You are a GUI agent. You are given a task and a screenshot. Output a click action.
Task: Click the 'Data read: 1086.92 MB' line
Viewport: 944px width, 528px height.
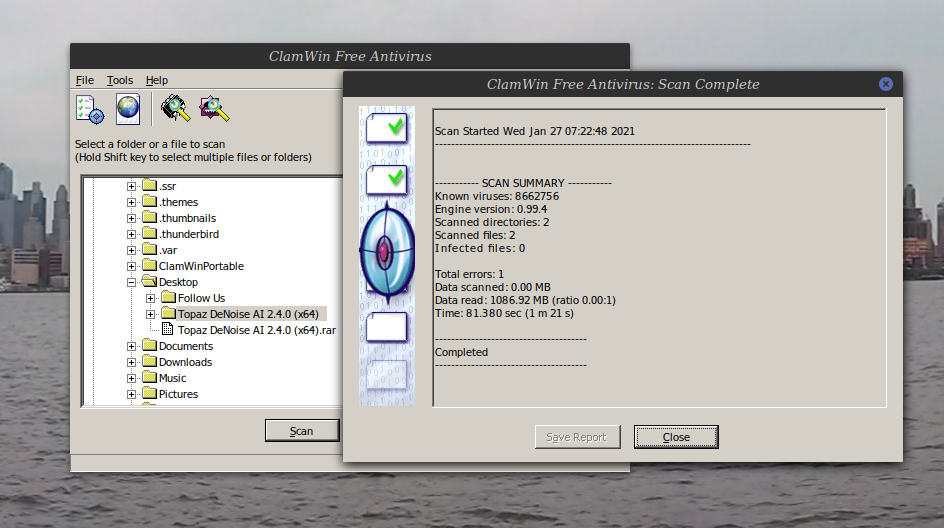point(525,300)
